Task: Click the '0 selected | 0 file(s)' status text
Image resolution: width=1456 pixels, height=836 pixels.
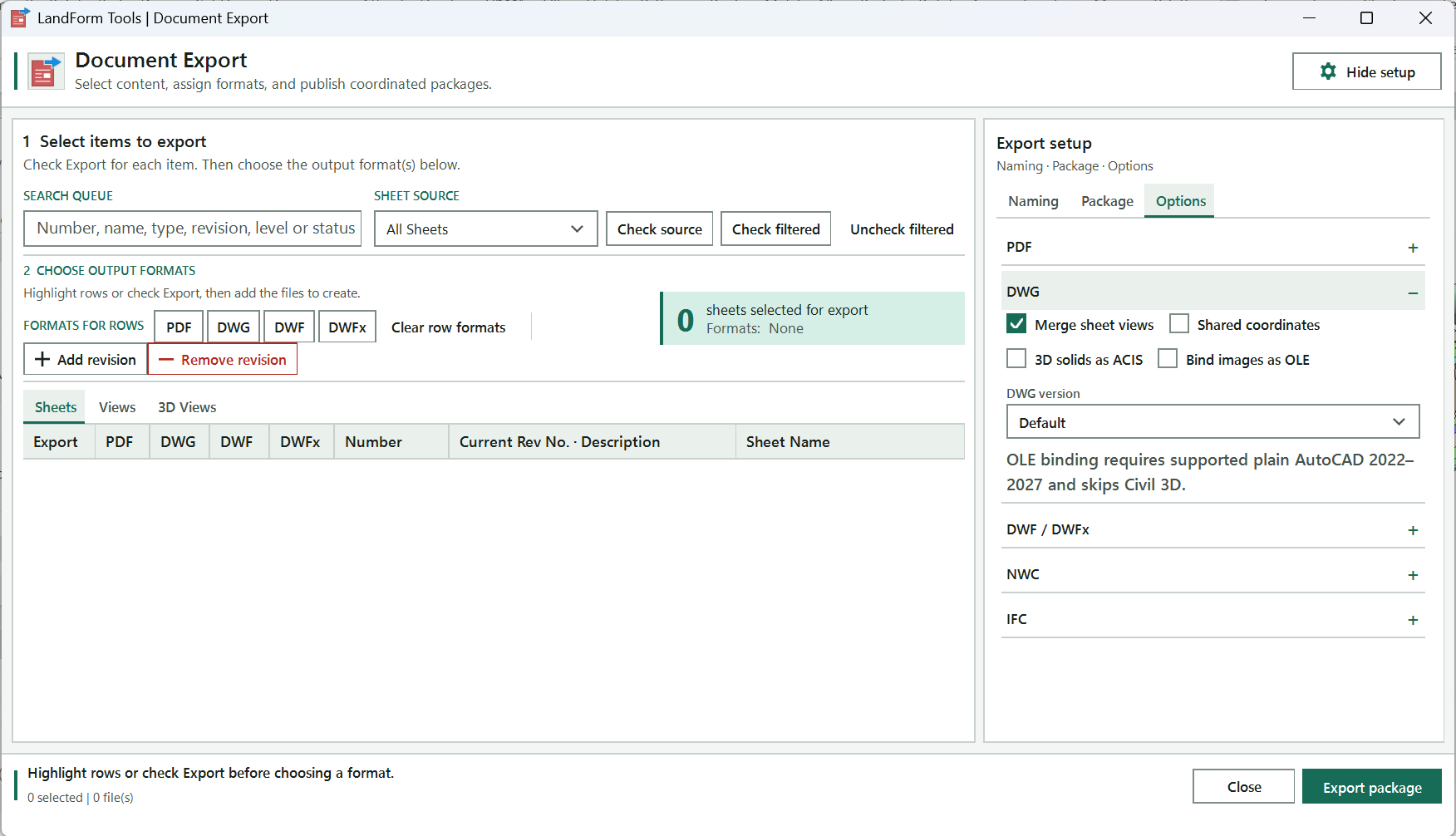Action: [x=81, y=797]
